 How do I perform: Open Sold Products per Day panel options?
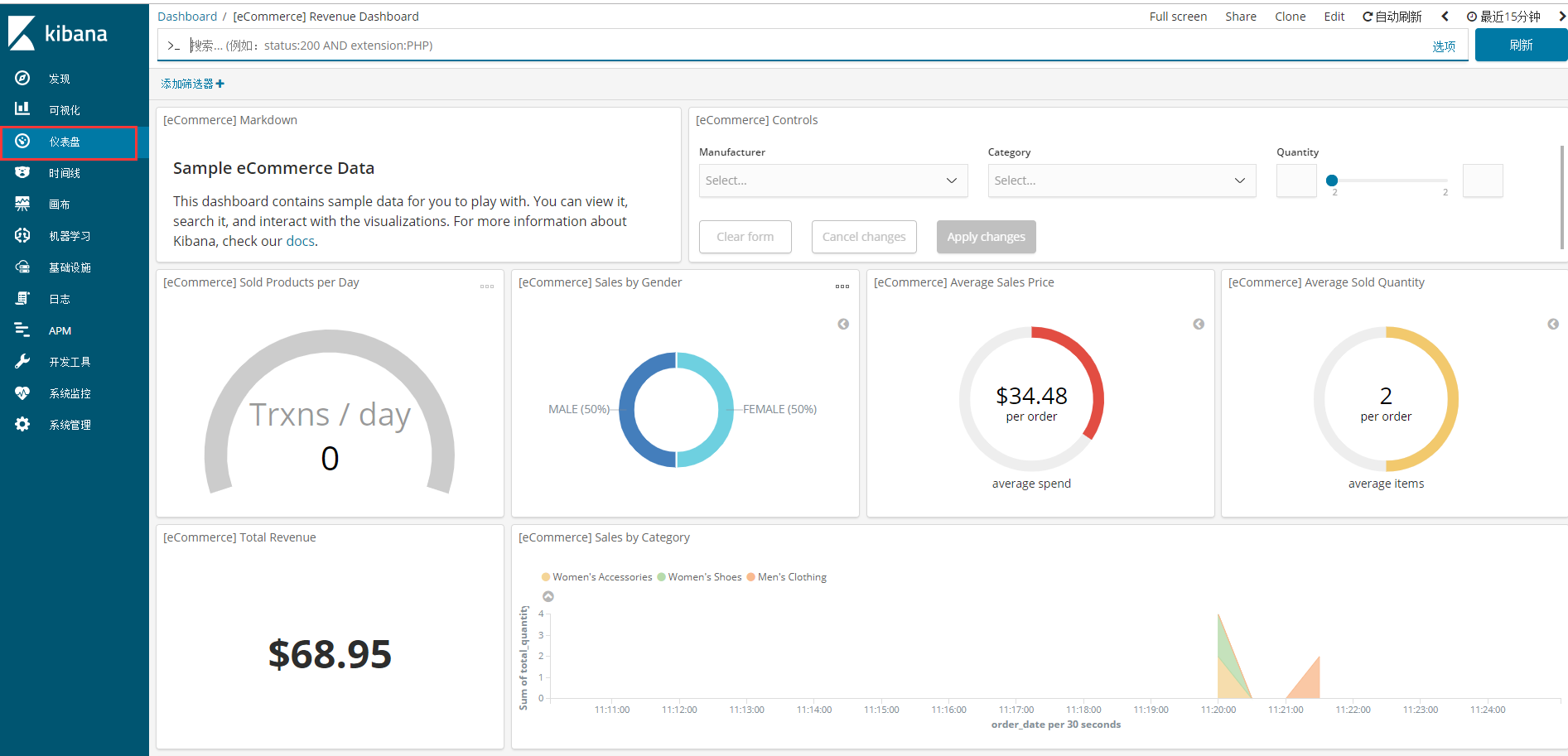487,287
